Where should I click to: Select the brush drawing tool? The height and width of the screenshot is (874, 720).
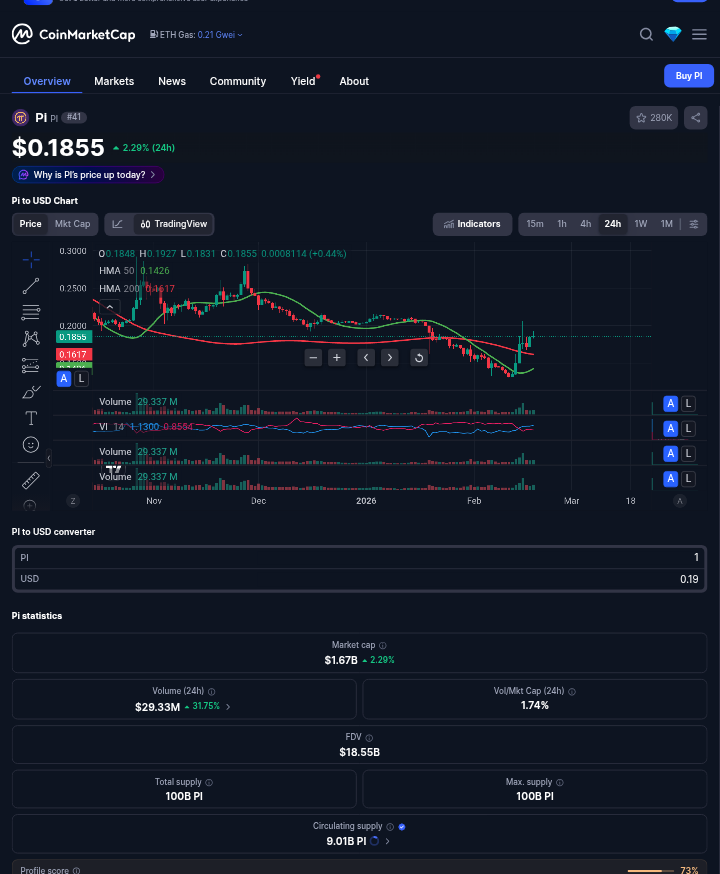pos(31,392)
